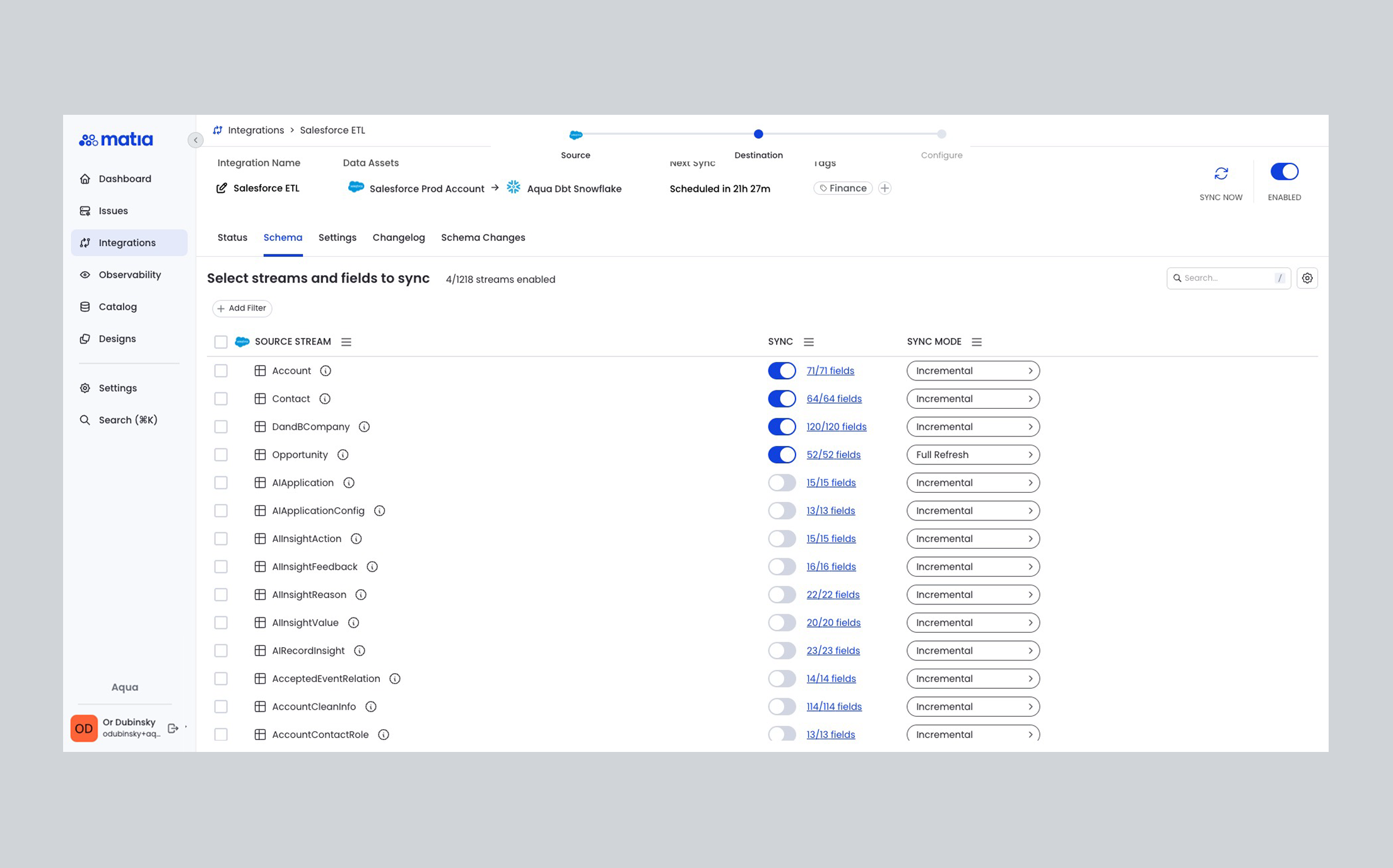Trigger SYNC NOW with the refresh icon
Image resolution: width=1393 pixels, height=868 pixels.
[x=1221, y=173]
